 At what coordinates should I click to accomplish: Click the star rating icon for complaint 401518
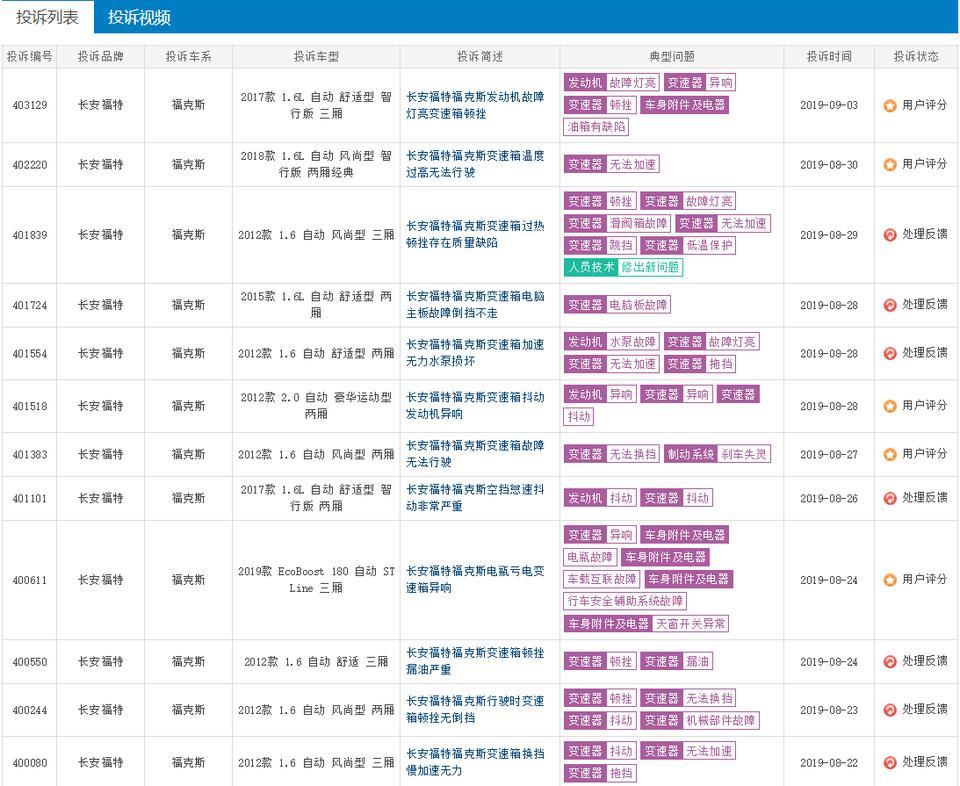(x=890, y=406)
